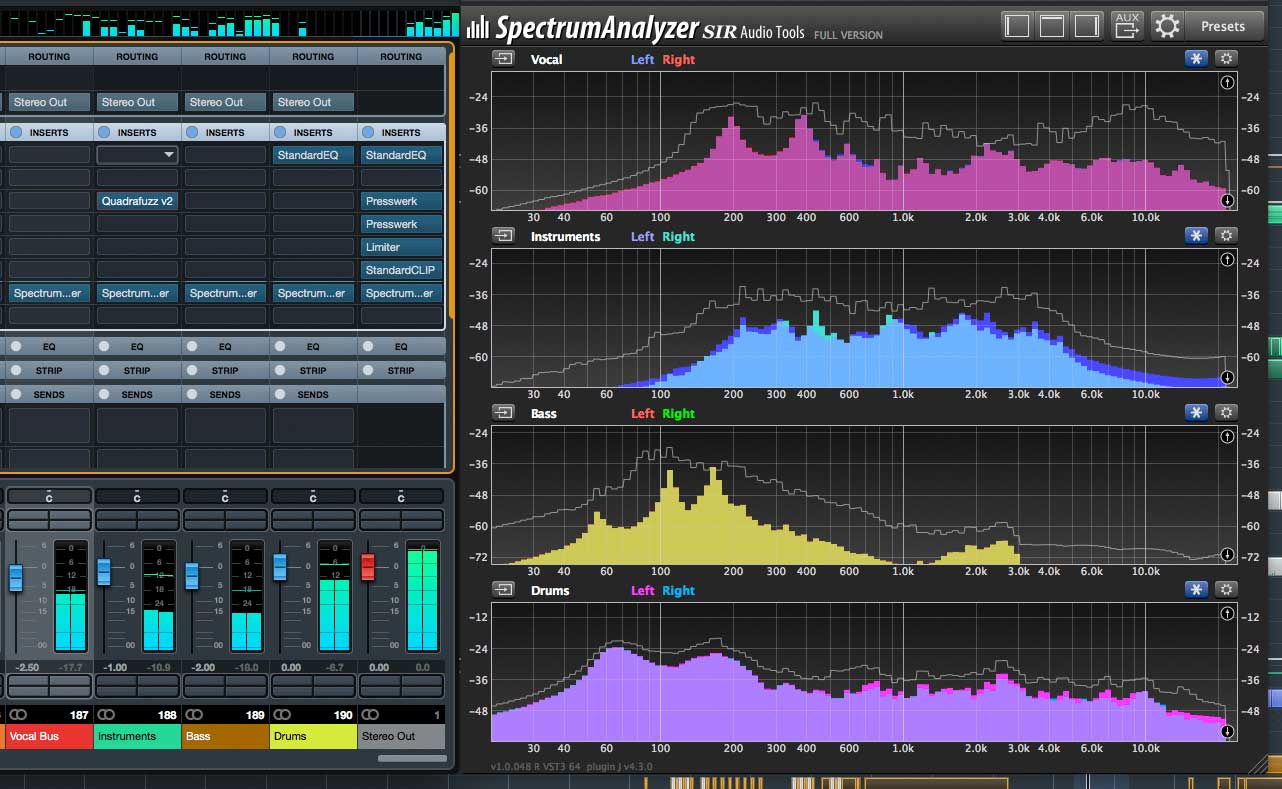Image resolution: width=1282 pixels, height=789 pixels.
Task: Click the link icon above Bass channel
Action: pos(194,715)
